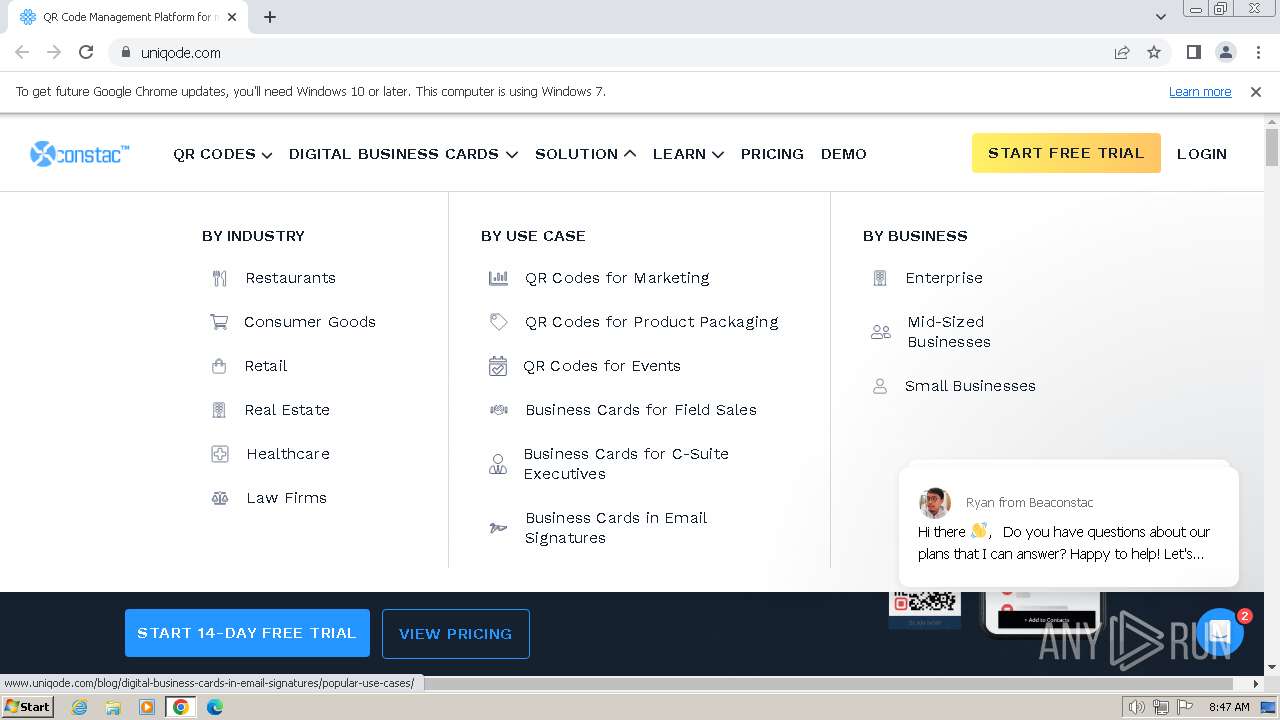Dismiss the Chrome update notification banner
This screenshot has height=720, width=1280.
1256,91
